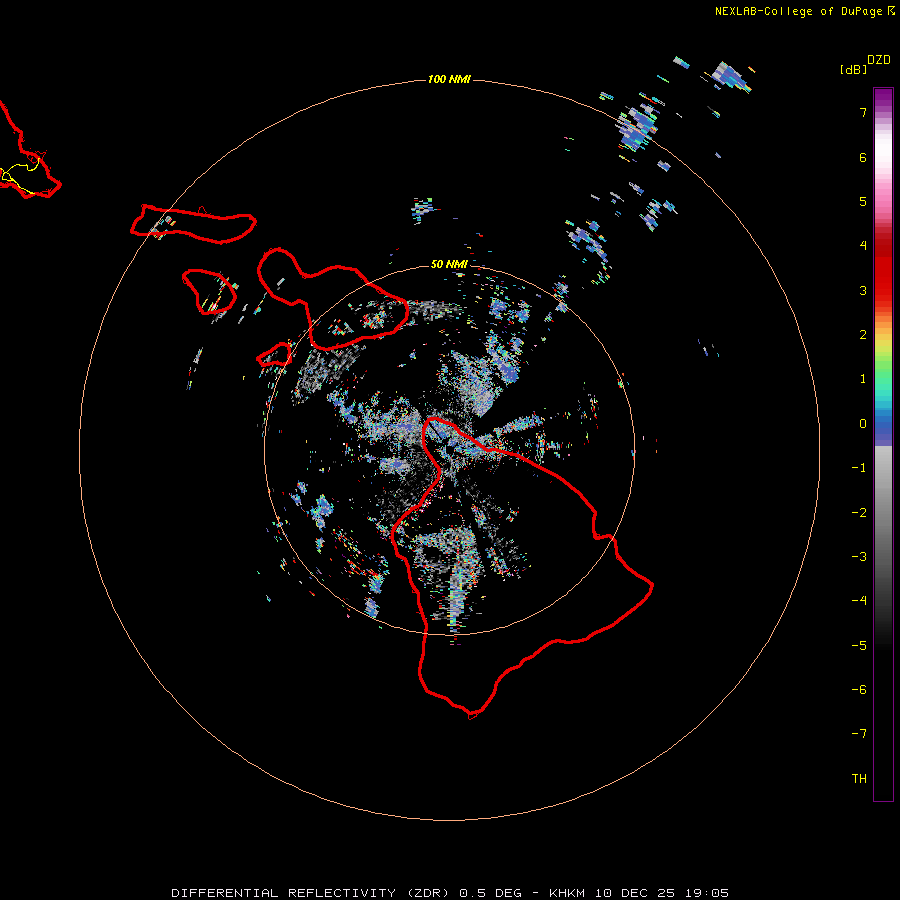Click the "100 NMI" range ring label

point(449,79)
